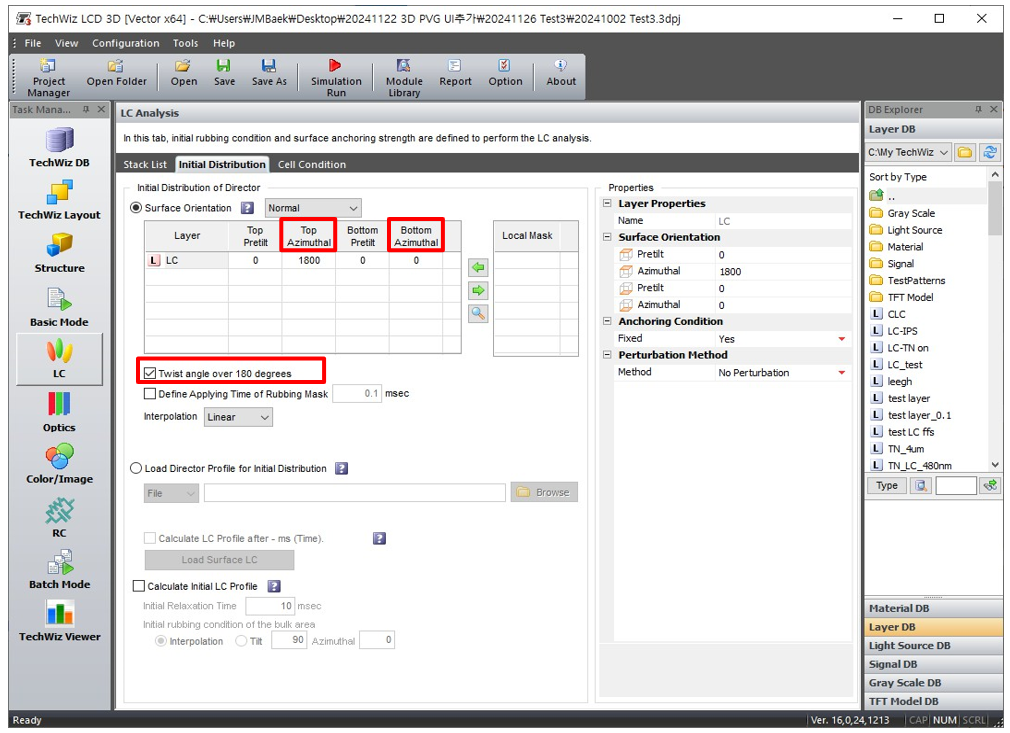
Task: Toggle Twist angle over 180 degrees checkbox
Action: [x=151, y=373]
